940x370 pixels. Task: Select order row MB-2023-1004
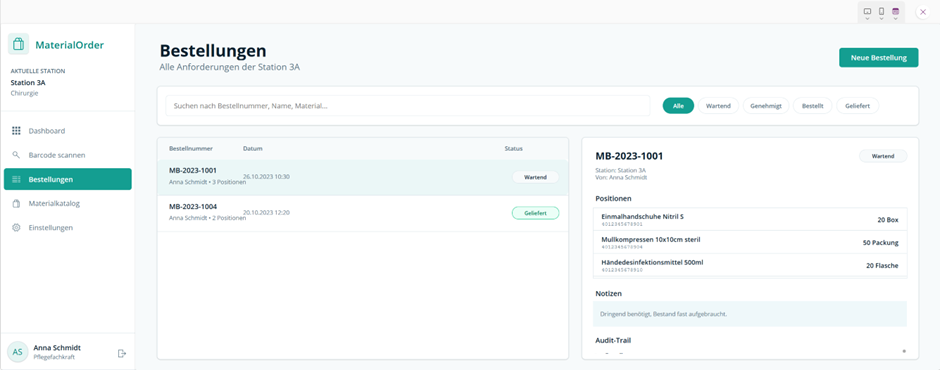coord(363,213)
